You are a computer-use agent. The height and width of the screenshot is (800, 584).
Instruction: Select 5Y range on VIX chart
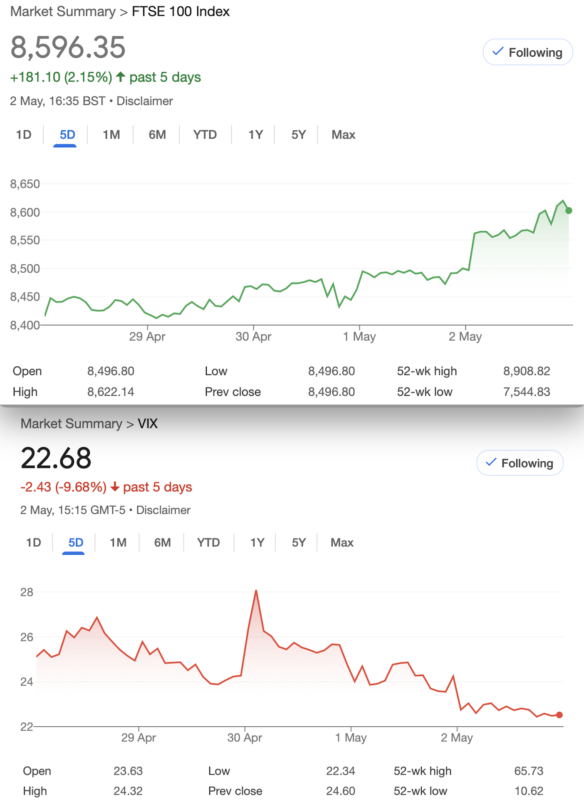click(298, 542)
